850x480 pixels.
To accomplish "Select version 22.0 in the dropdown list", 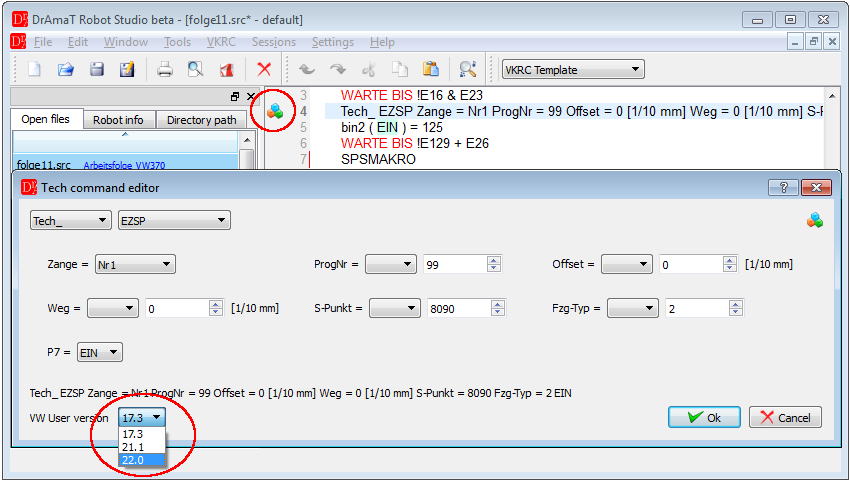I will click(x=142, y=460).
